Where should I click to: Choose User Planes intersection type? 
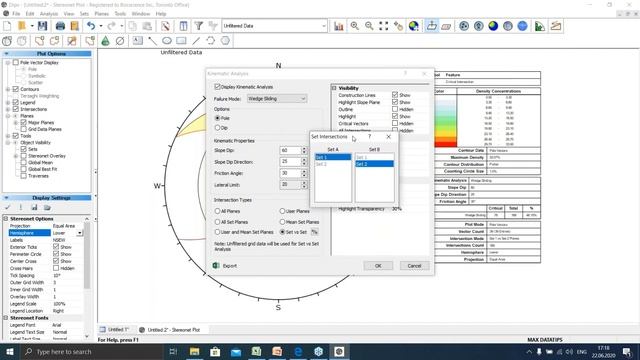click(x=282, y=211)
